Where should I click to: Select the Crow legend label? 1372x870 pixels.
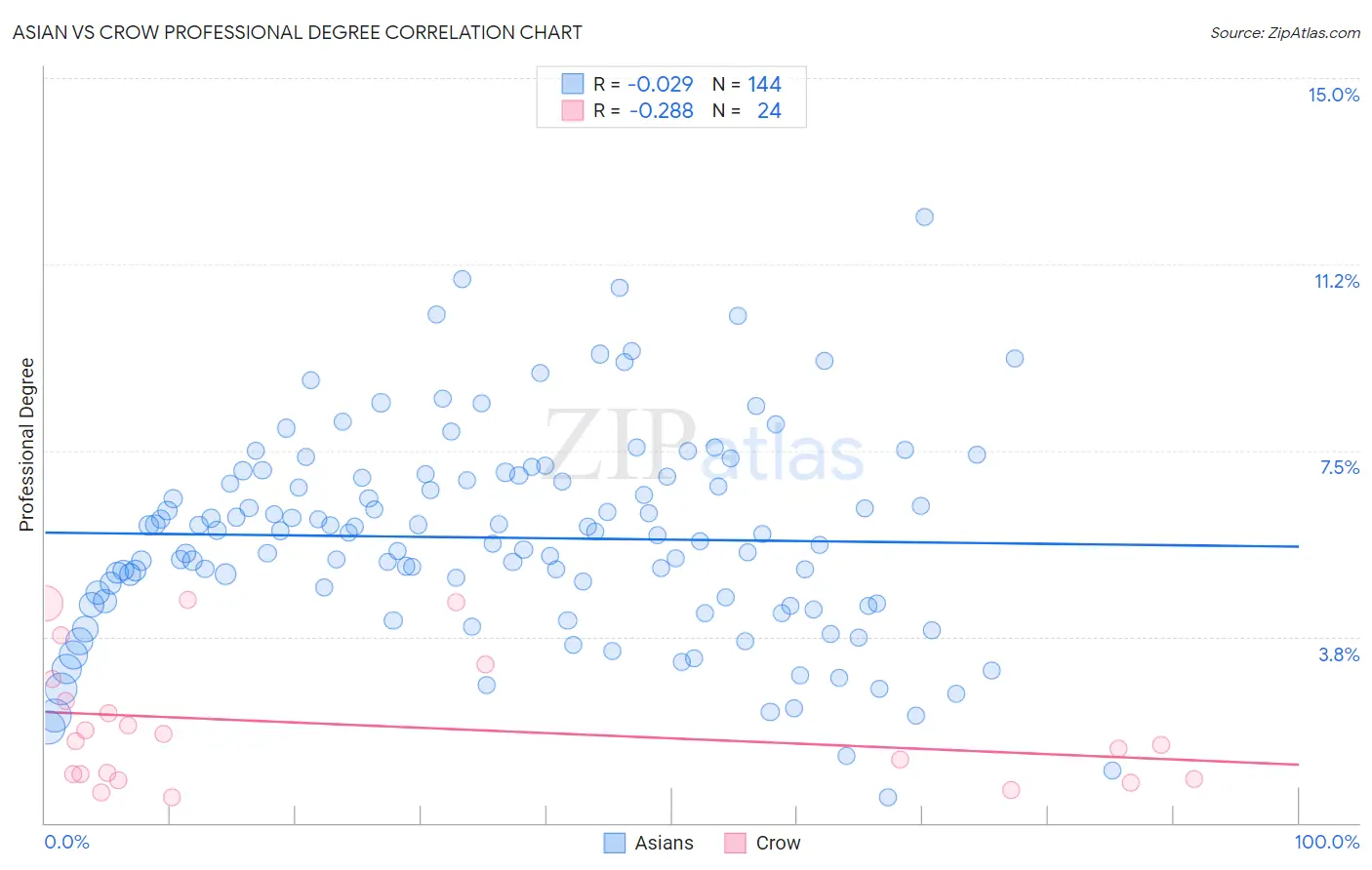[x=778, y=843]
